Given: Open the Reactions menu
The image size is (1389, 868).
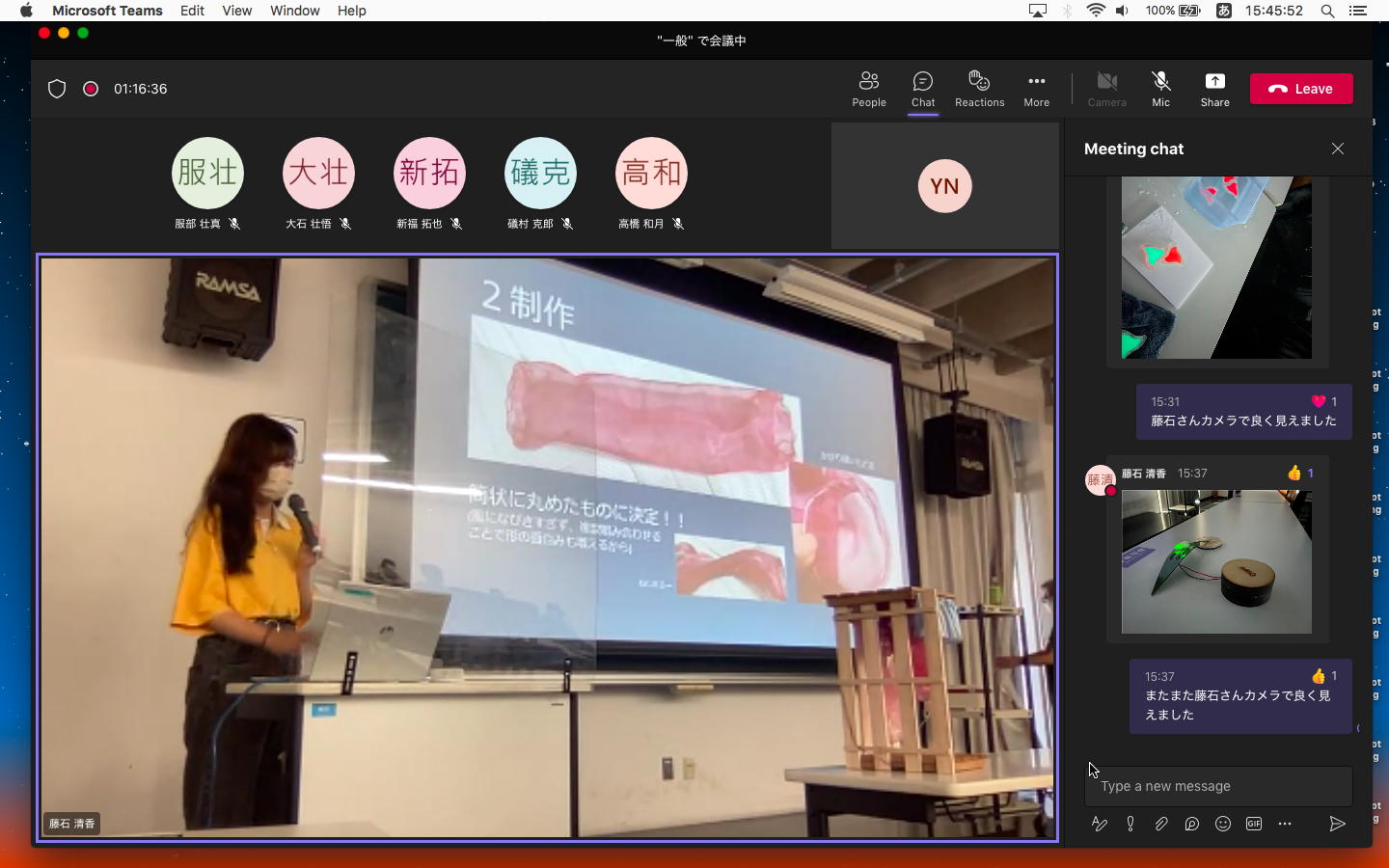Looking at the screenshot, I should (979, 89).
